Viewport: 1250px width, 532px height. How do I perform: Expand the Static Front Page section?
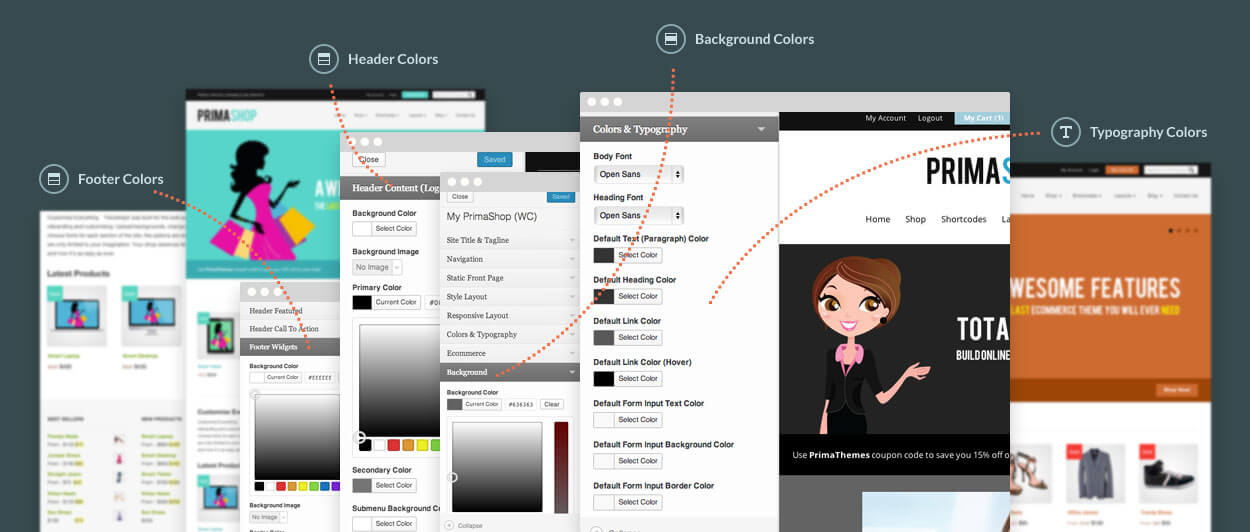[x=510, y=278]
